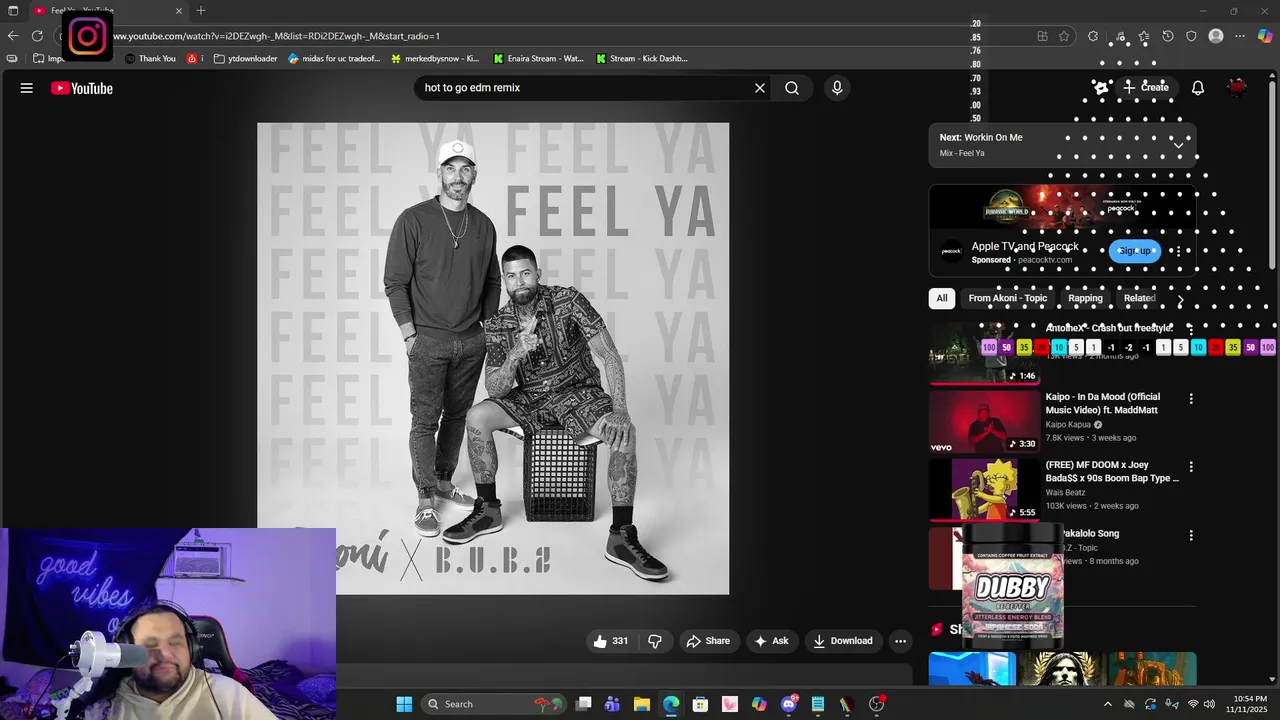Open Enaira Stream bookmark

[x=538, y=58]
